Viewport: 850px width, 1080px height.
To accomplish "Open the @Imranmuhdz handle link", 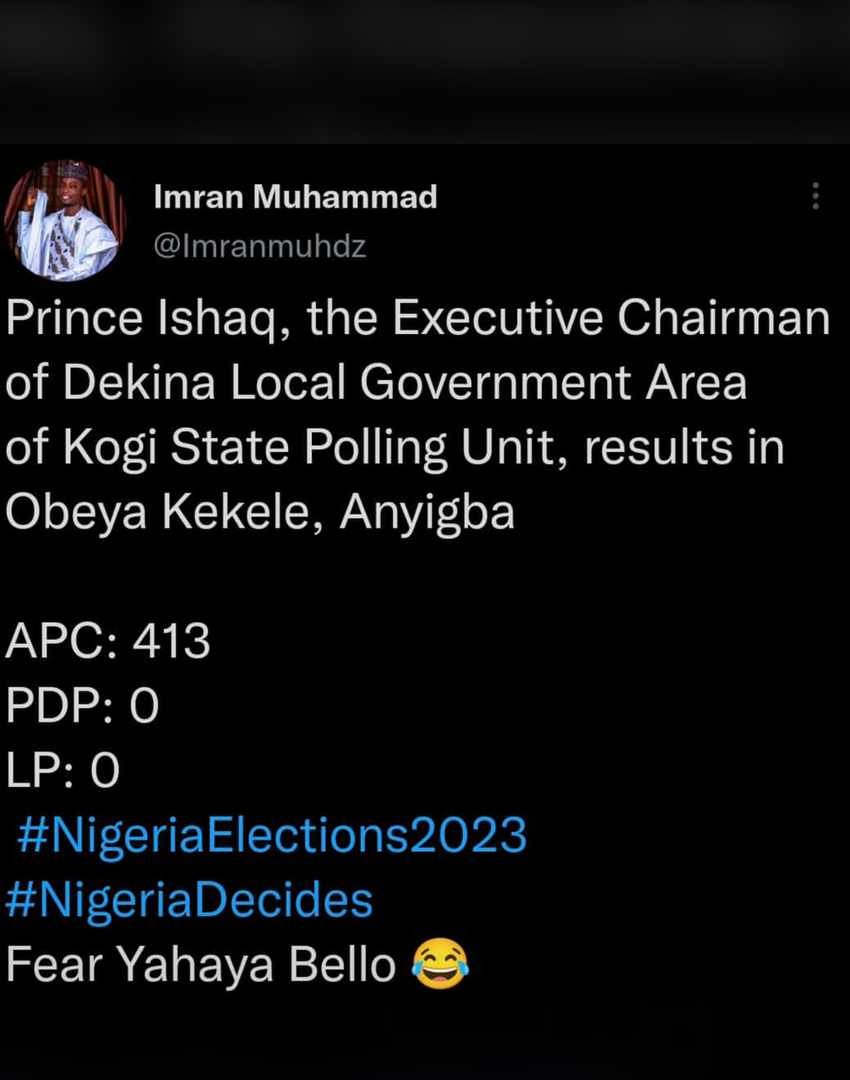I will [x=260, y=247].
